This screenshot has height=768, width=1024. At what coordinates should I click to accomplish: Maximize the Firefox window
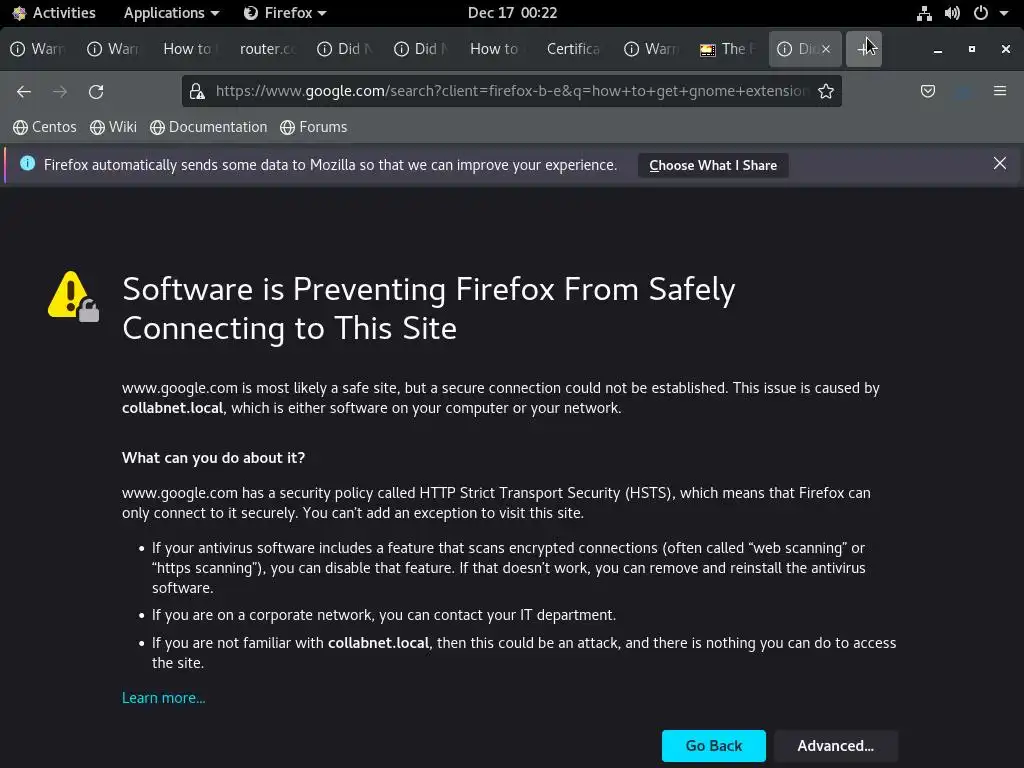[972, 49]
